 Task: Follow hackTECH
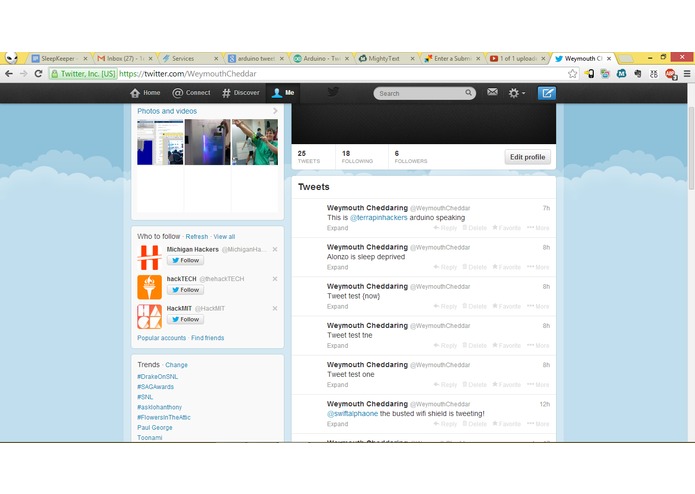(x=185, y=290)
